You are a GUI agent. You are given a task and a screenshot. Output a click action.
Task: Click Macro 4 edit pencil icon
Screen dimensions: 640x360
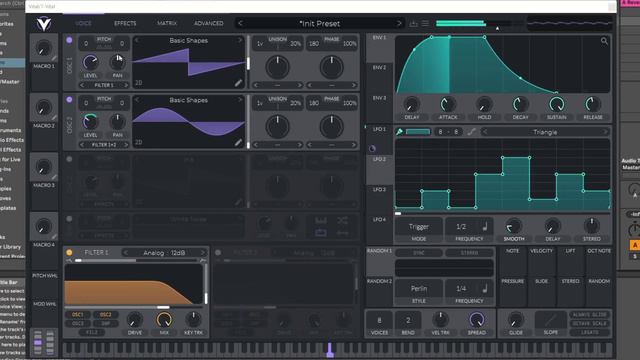pyautogui.click(x=54, y=237)
